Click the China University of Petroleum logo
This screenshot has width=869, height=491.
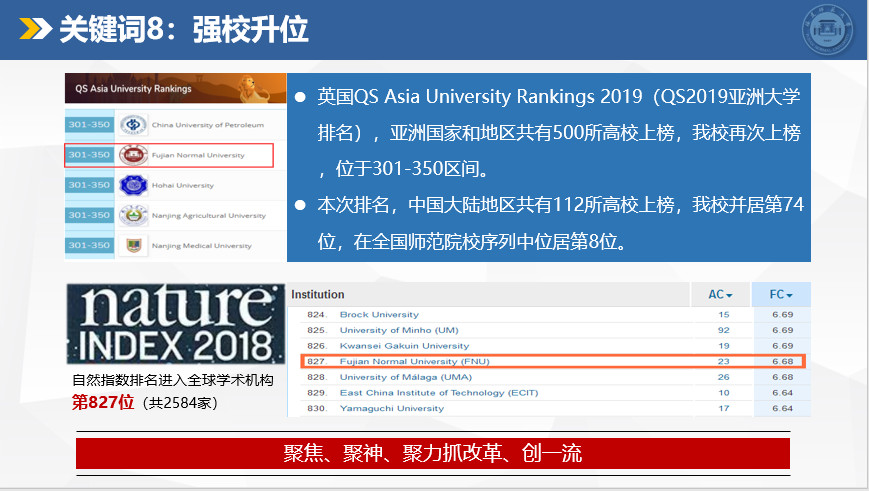[x=133, y=125]
